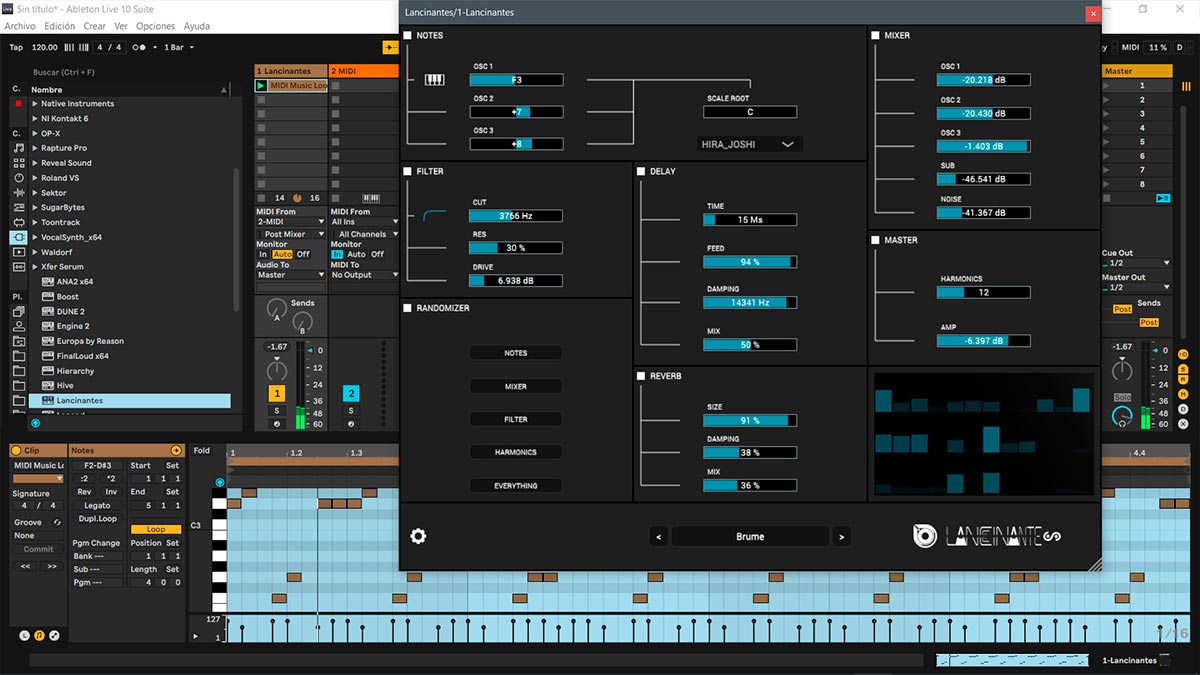This screenshot has height=675, width=1200.
Task: Open the MIDI Effects category in browser
Action: [x=19, y=207]
